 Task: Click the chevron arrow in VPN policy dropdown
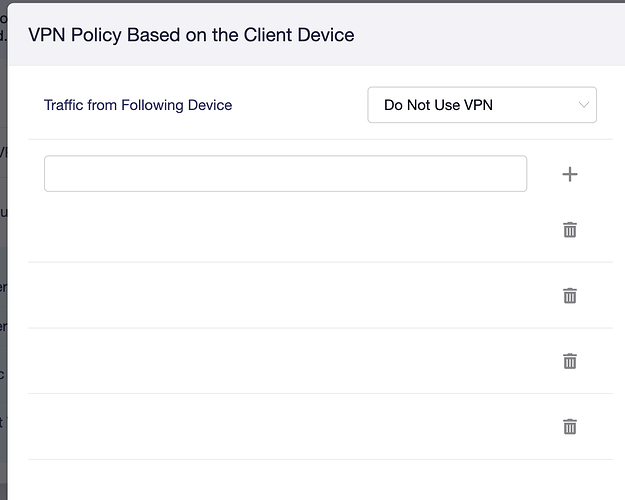point(584,105)
